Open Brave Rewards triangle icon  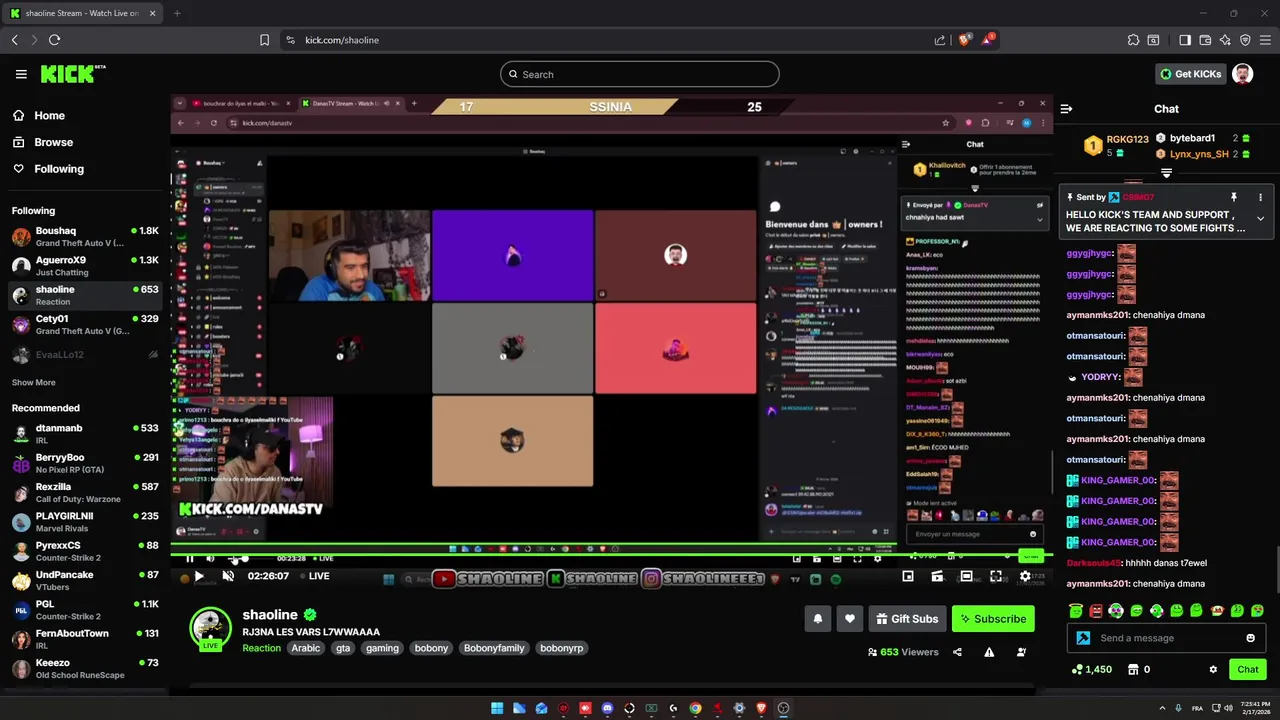988,40
